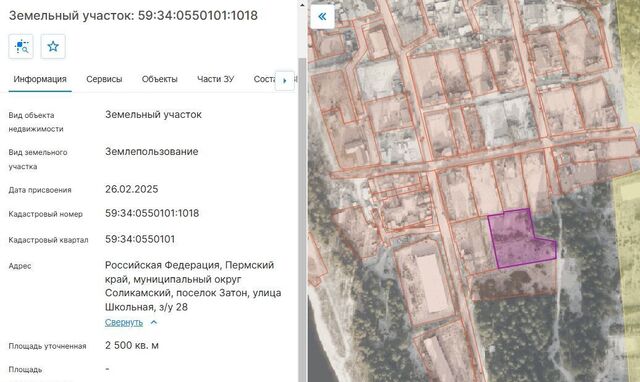Screen dimensions: 640x382
Task: Click the parcel title 59:34:0550101:1018 heading
Action: (x=133, y=16)
